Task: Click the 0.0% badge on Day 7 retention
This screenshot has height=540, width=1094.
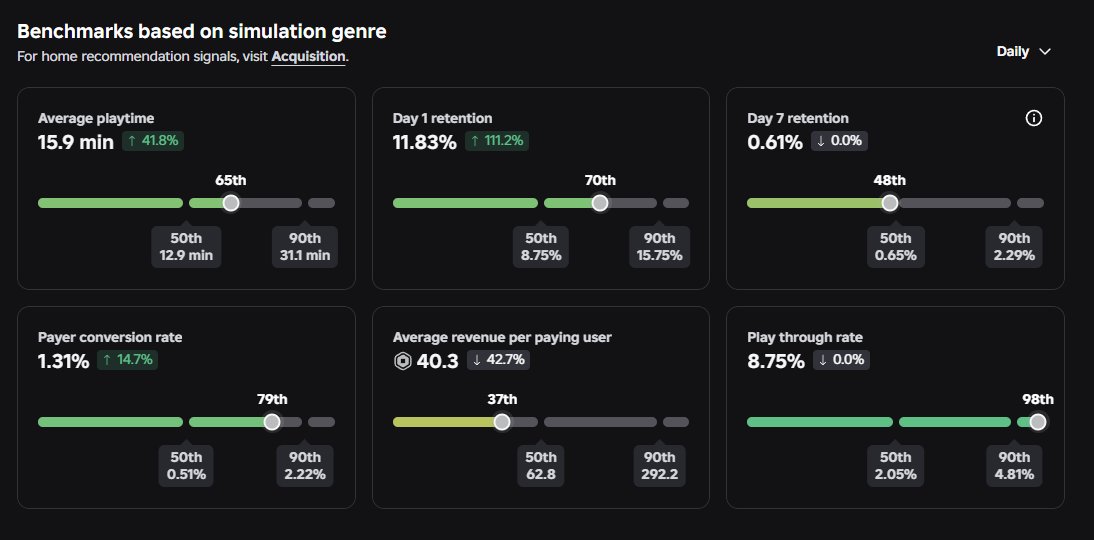Action: 839,141
